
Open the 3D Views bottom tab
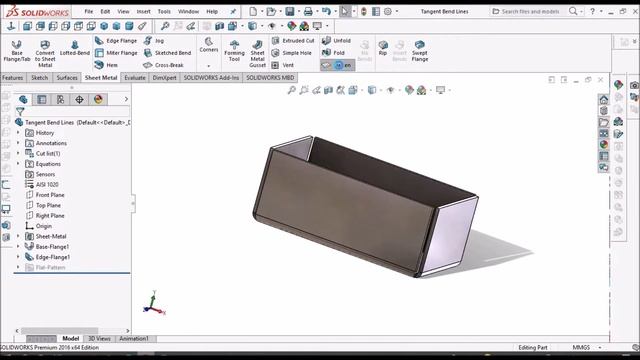99,338
